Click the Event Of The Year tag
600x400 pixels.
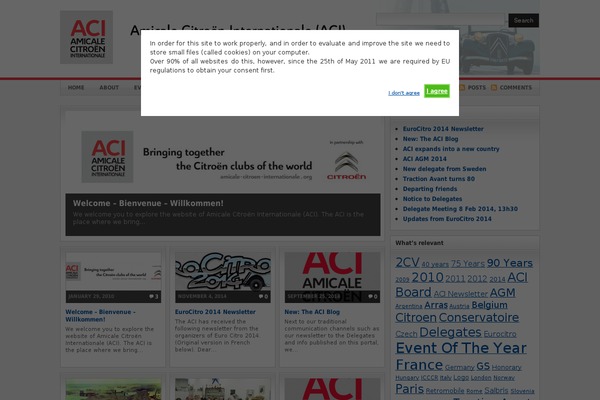pos(461,348)
